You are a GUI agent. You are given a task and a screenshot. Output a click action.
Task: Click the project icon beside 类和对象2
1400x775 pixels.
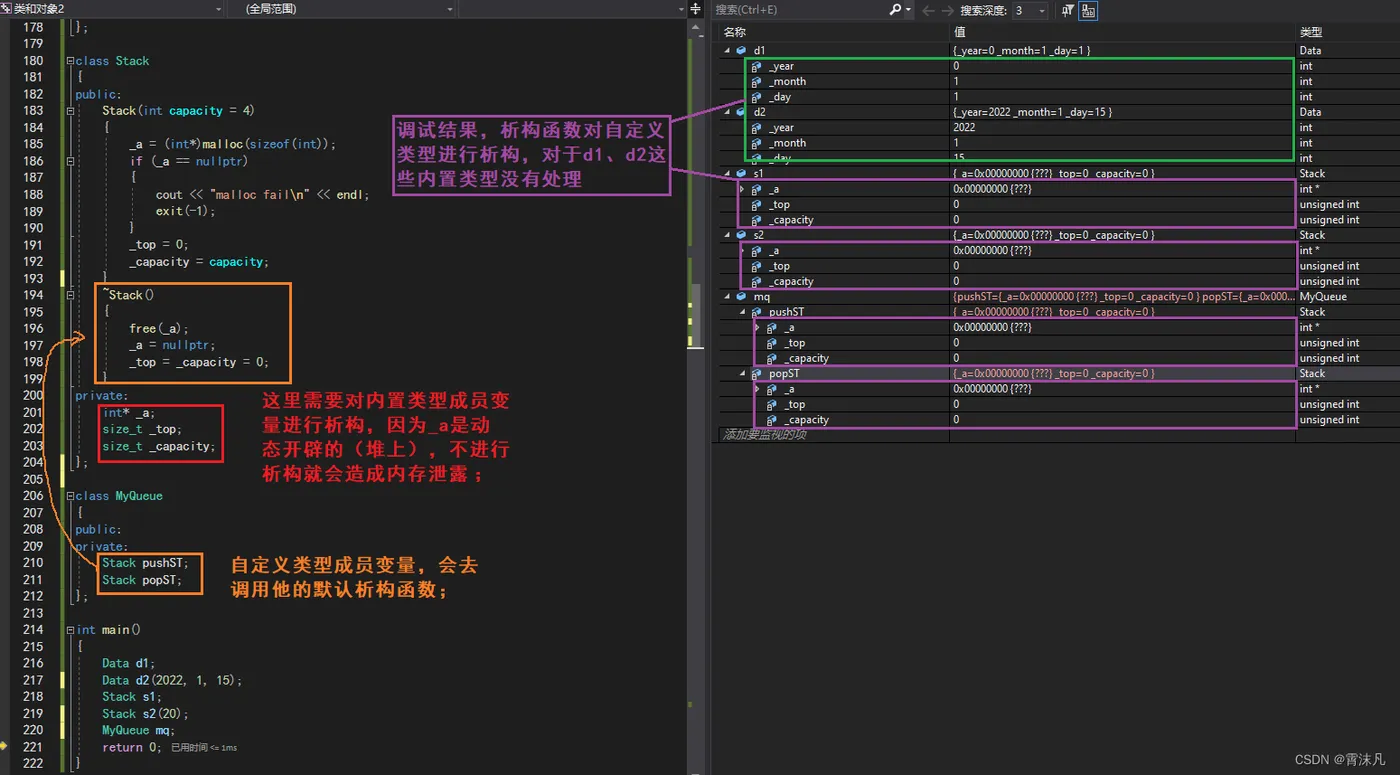6,9
